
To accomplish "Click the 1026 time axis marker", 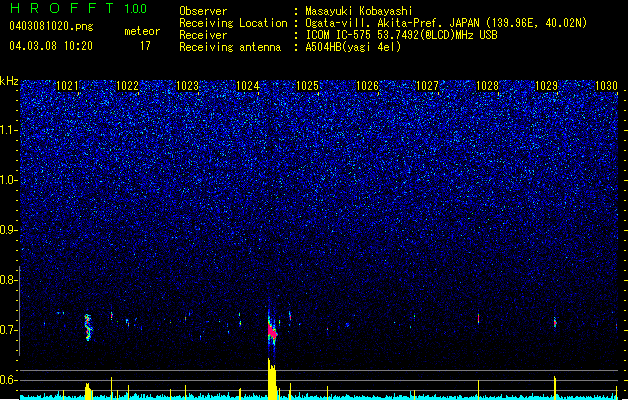I will click(367, 86).
